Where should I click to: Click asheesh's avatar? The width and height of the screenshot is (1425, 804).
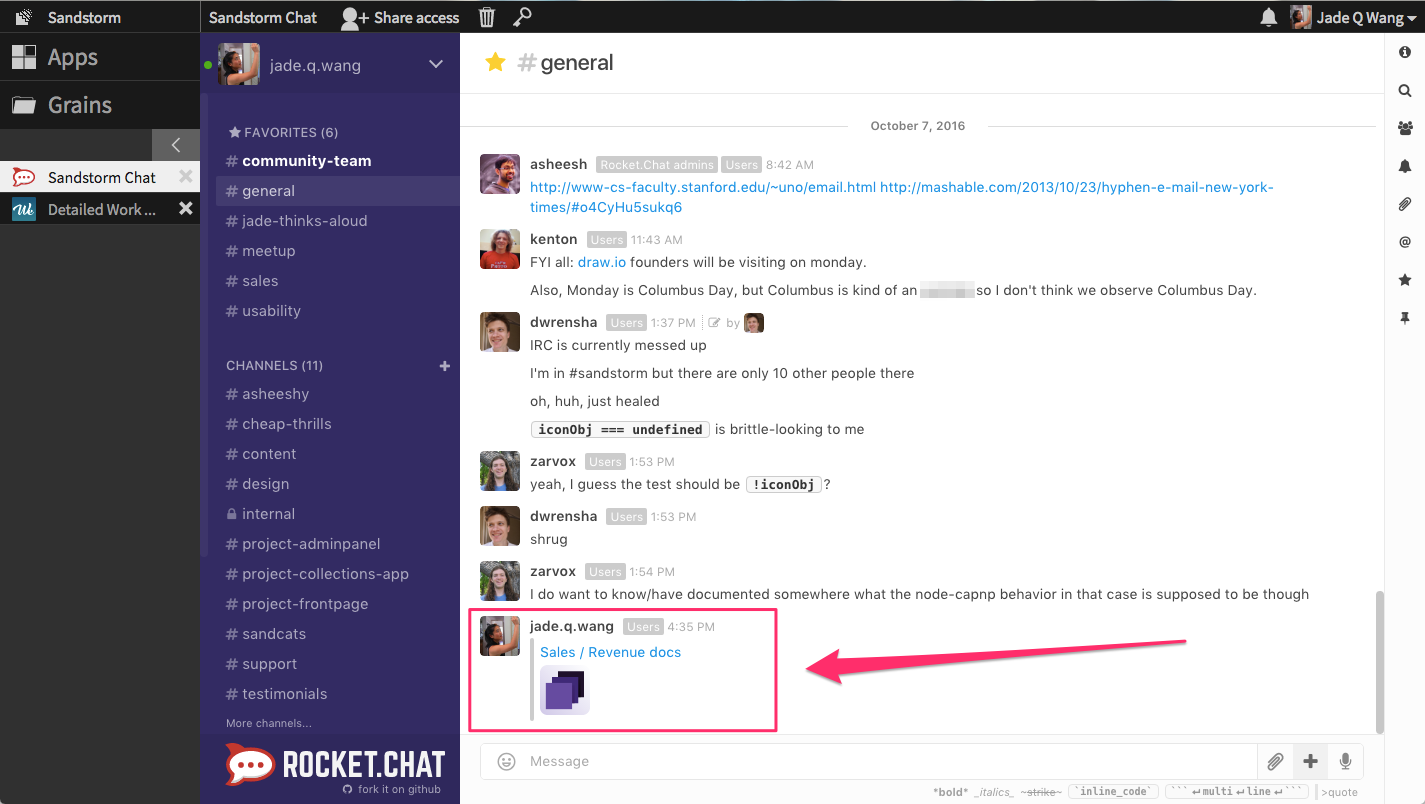pos(500,174)
